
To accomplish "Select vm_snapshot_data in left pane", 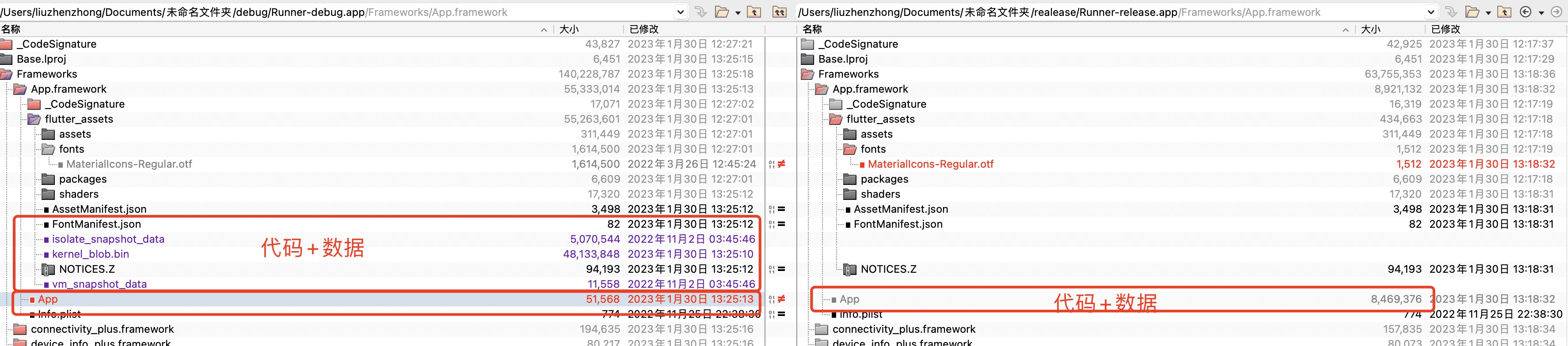I will click(x=99, y=284).
